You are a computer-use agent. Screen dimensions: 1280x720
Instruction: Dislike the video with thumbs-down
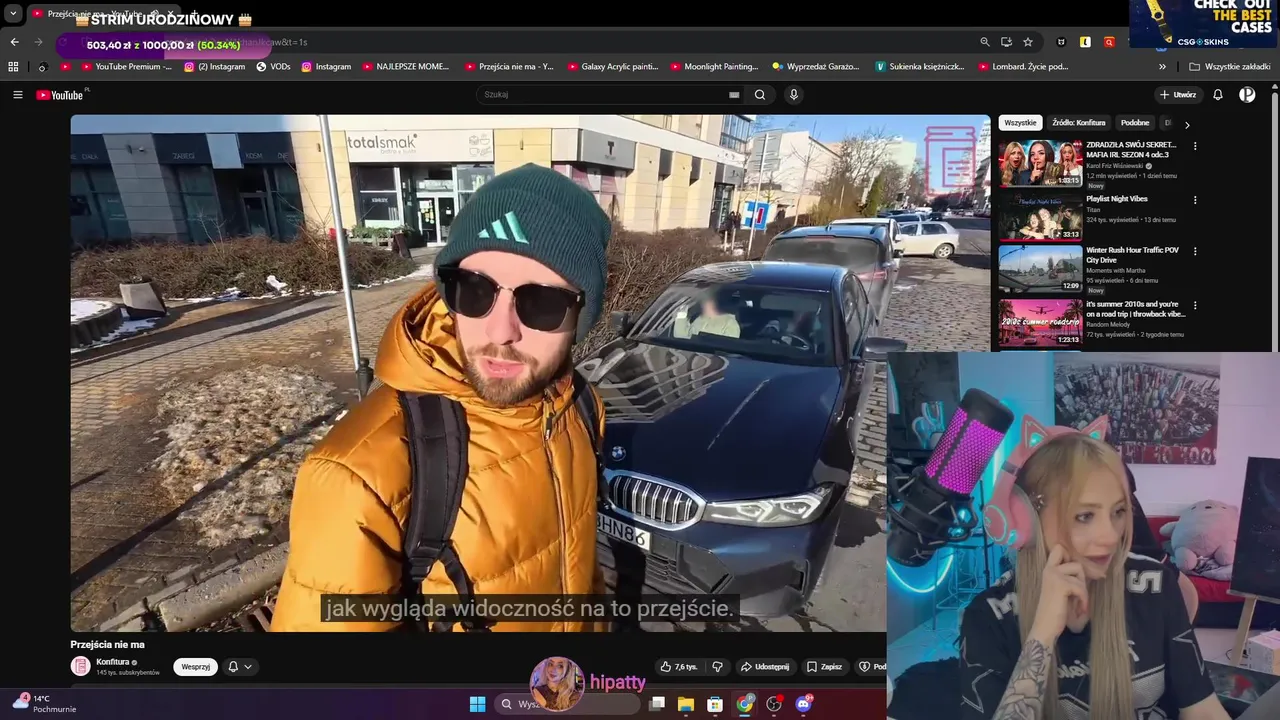tap(717, 667)
